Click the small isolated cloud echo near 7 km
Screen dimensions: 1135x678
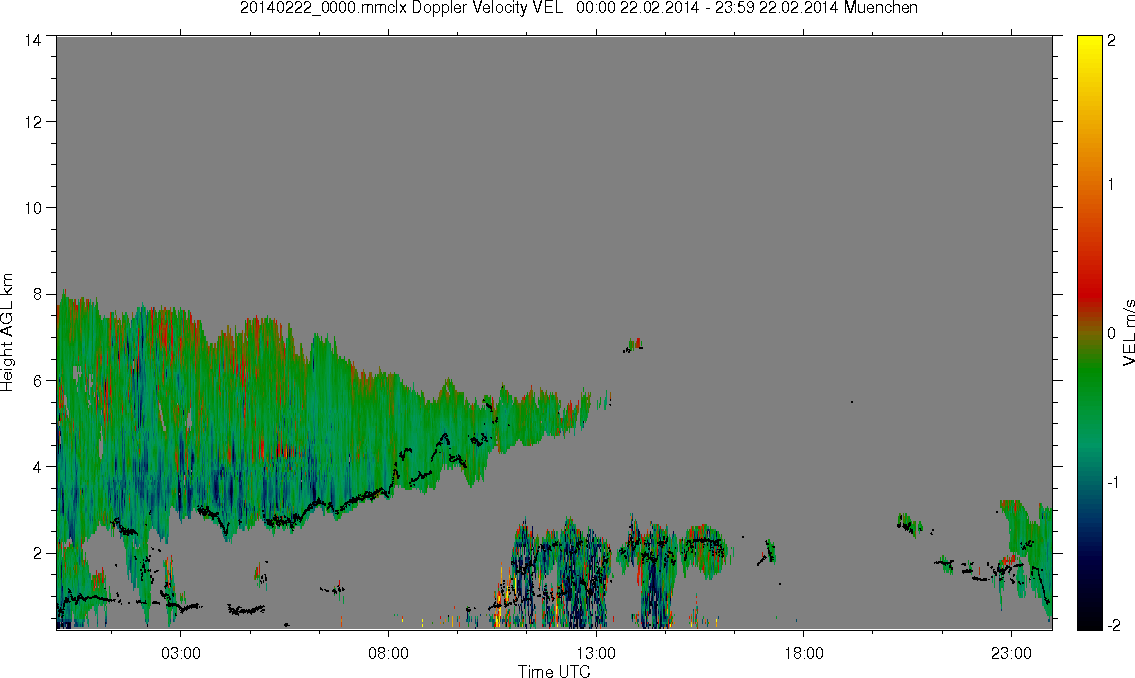tap(633, 345)
